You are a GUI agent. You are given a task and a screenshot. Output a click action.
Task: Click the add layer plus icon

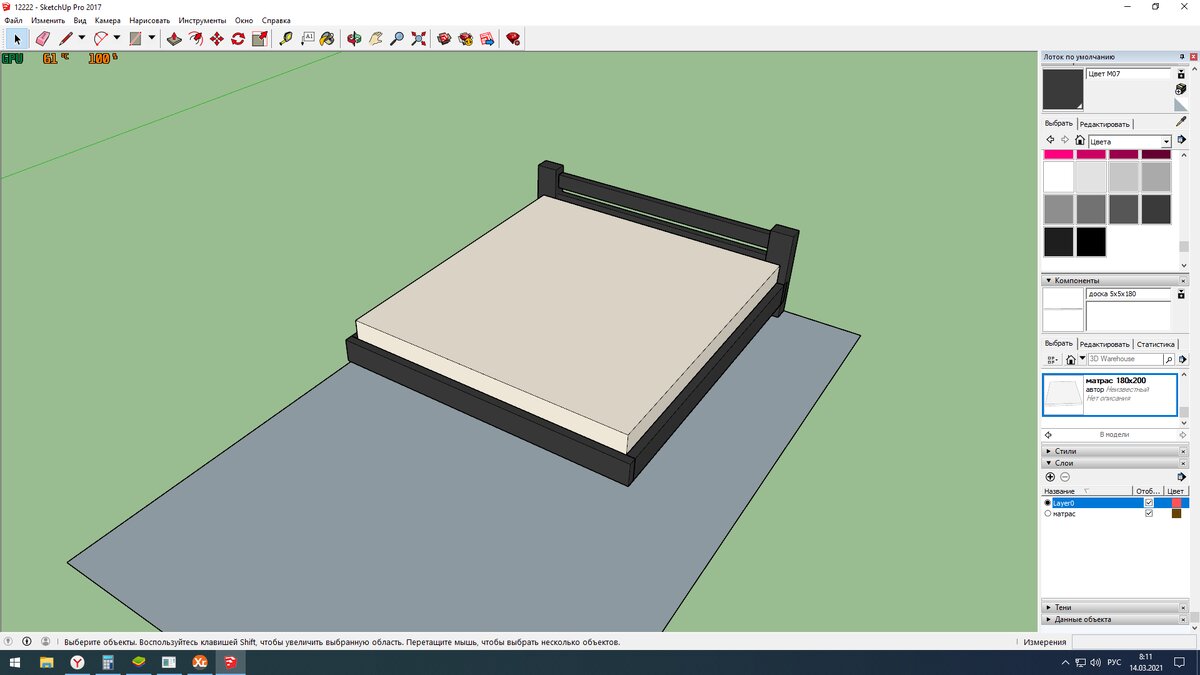tap(1050, 477)
